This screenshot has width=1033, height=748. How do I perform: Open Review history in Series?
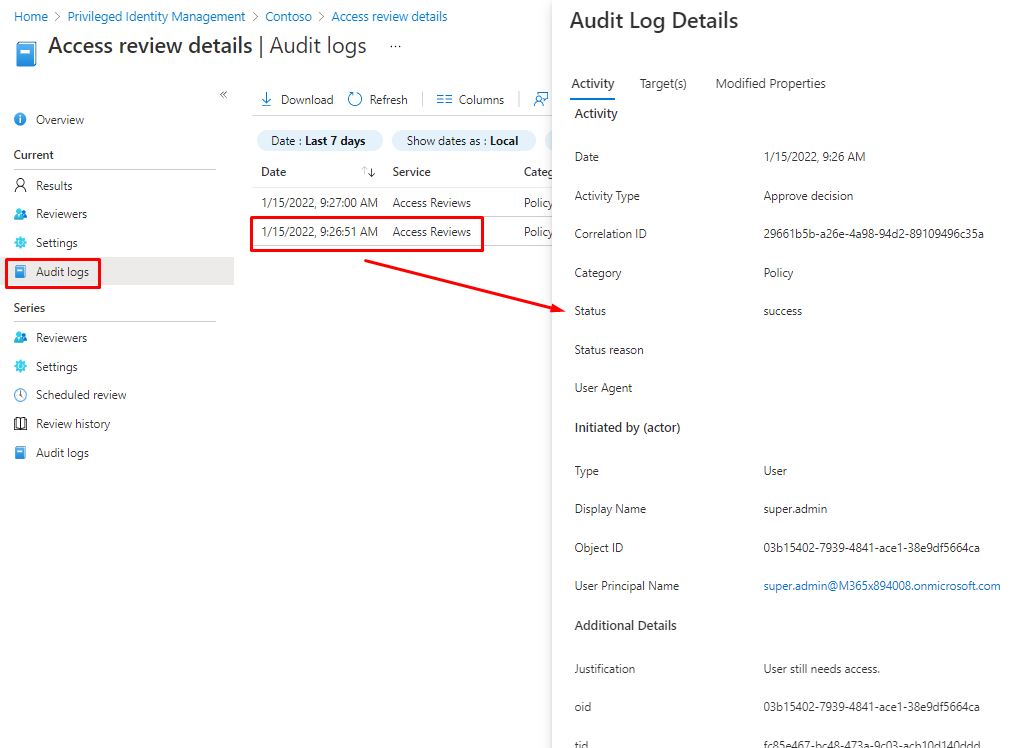click(x=72, y=424)
